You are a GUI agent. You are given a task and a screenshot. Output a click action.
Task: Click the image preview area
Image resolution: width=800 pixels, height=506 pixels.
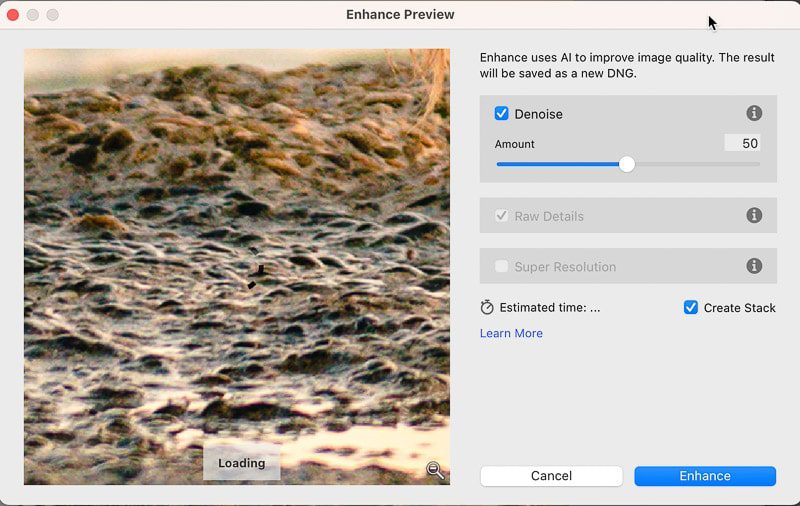point(237,266)
